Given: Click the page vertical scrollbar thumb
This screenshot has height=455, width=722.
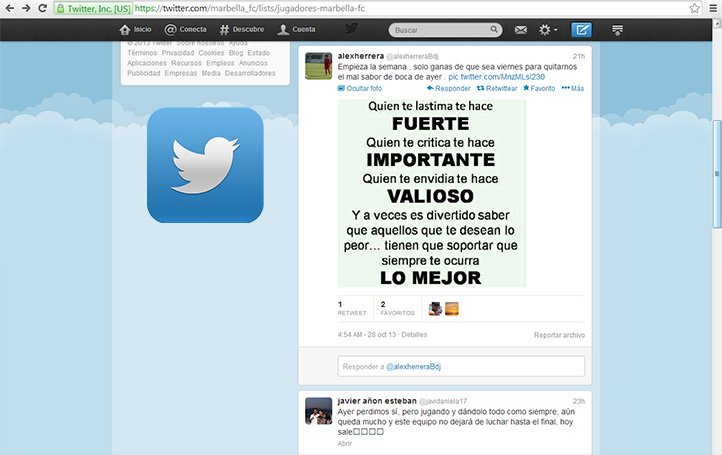Looking at the screenshot, I should click(x=717, y=174).
